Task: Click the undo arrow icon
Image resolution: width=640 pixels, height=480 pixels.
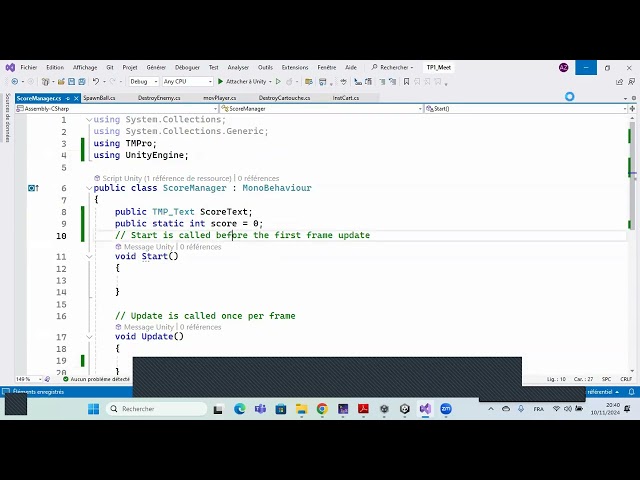Action: coord(96,82)
